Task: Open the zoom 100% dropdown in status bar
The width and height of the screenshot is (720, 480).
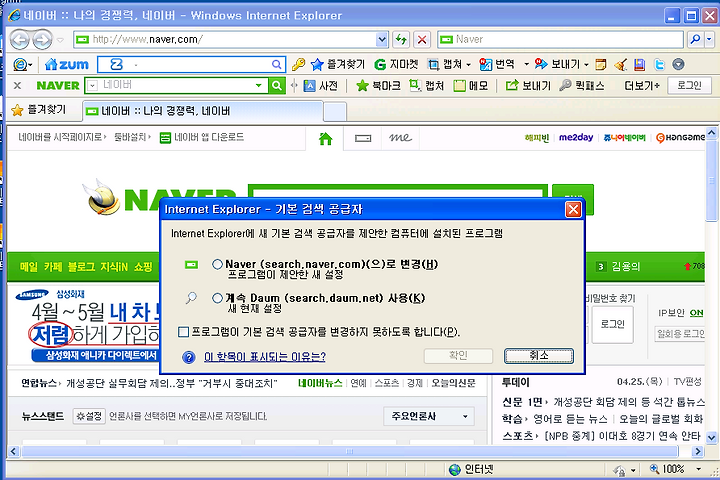Action: coord(699,469)
